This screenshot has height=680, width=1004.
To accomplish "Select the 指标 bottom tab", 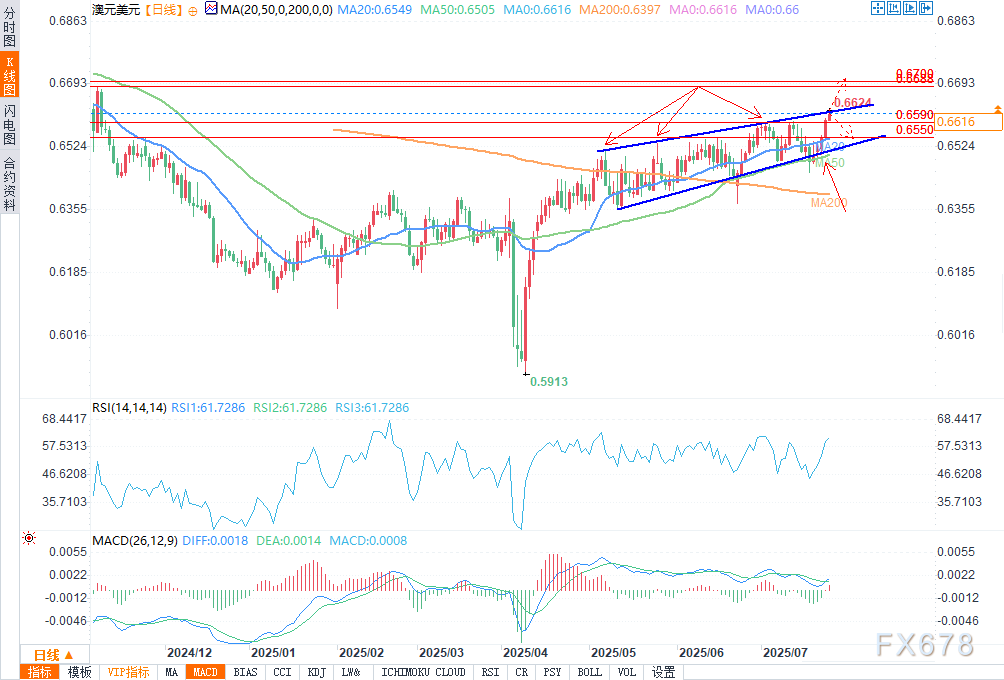I will (x=40, y=672).
